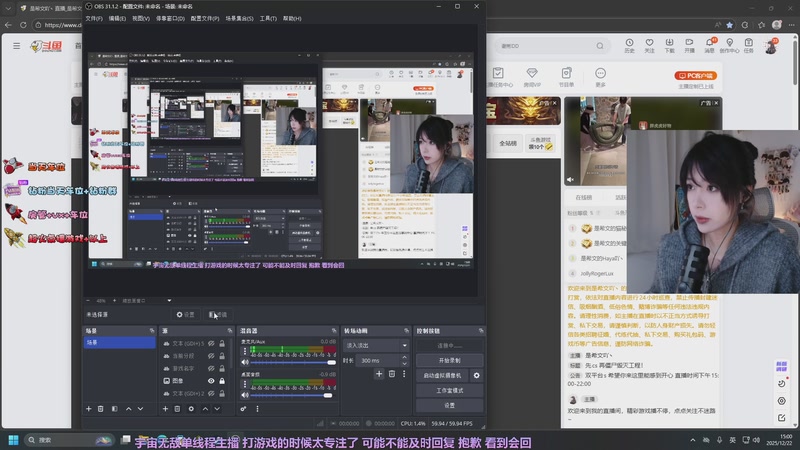This screenshot has width=800, height=450.
Task: Click the search magnifier in Douyu search box
Action: tap(600, 46)
